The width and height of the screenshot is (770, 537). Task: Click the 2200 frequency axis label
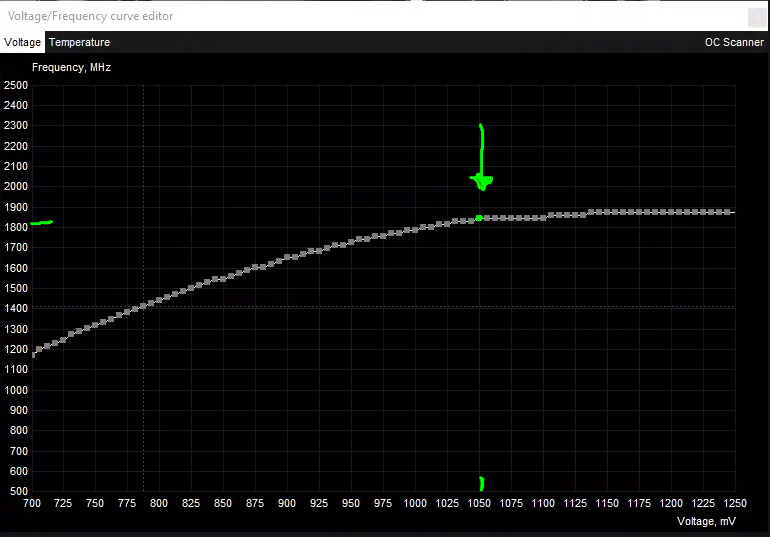(16, 146)
